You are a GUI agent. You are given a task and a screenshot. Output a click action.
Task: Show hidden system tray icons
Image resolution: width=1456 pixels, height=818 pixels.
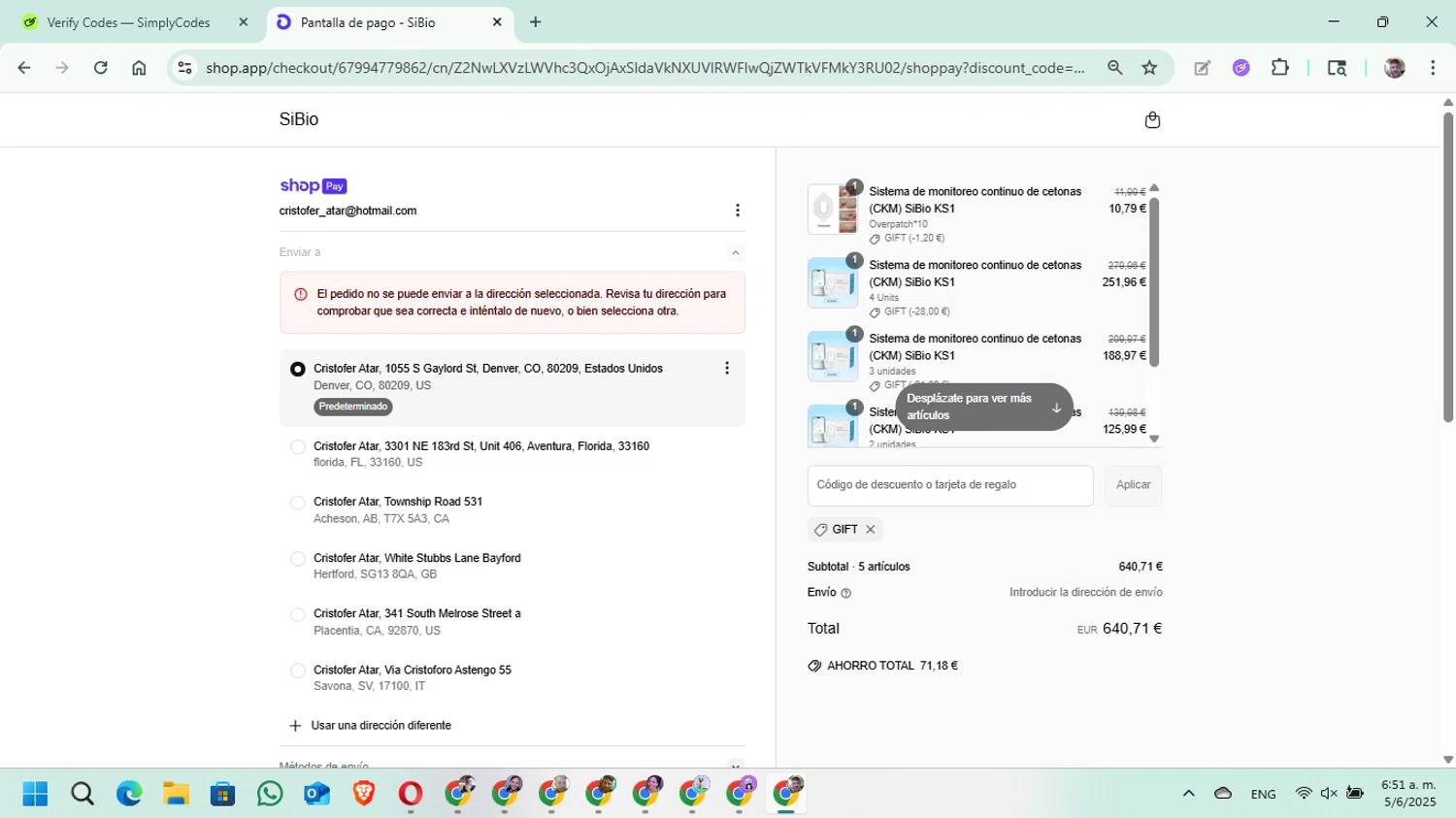click(x=1188, y=794)
